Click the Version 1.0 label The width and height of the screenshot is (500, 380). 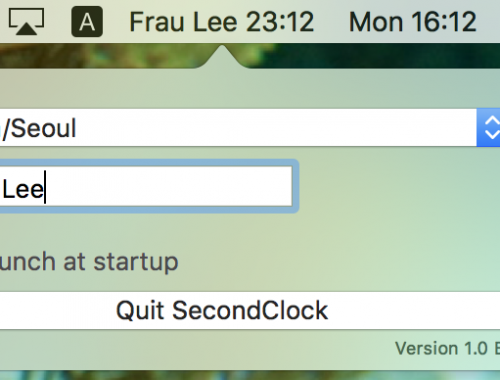coord(447,349)
